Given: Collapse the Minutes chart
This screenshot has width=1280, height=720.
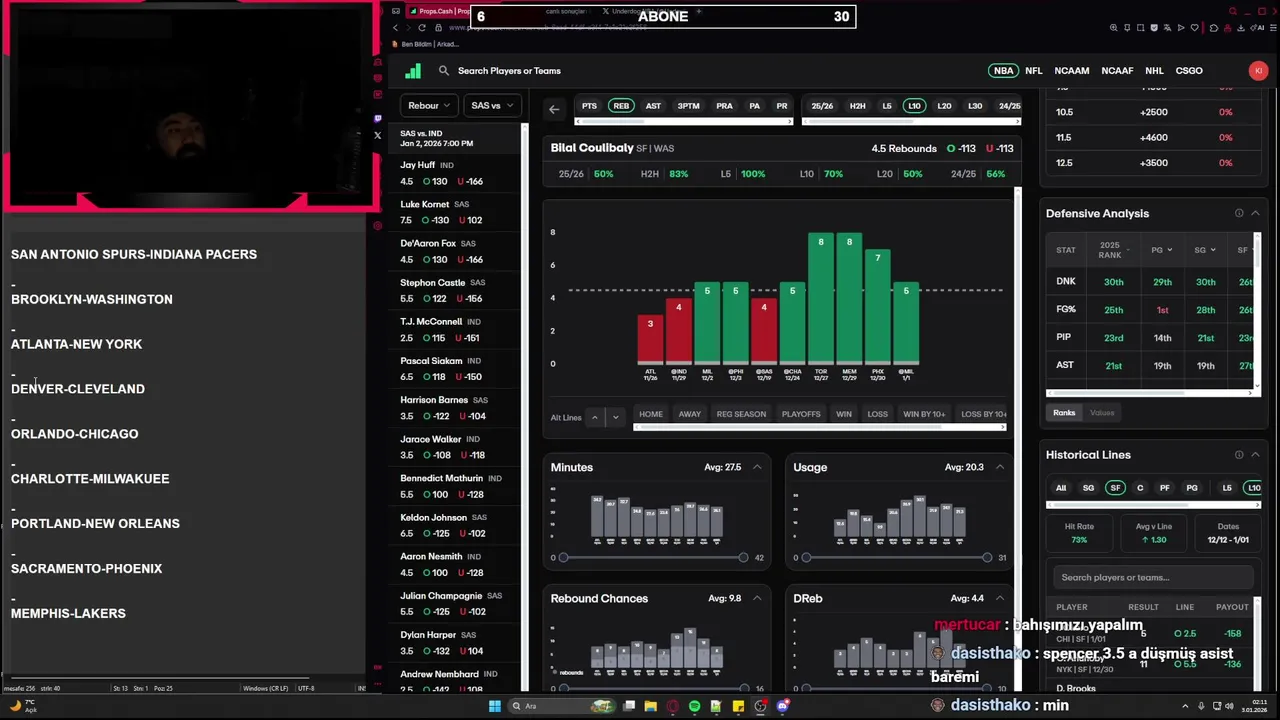Looking at the screenshot, I should click(757, 467).
